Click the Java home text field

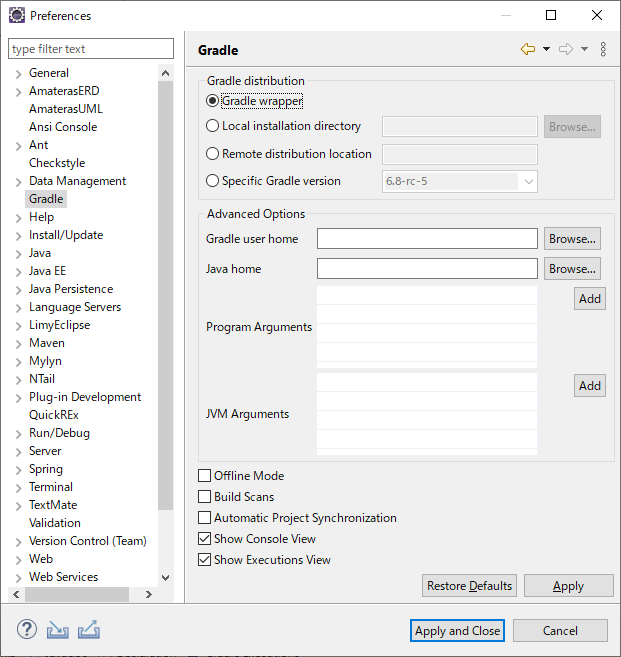(427, 269)
